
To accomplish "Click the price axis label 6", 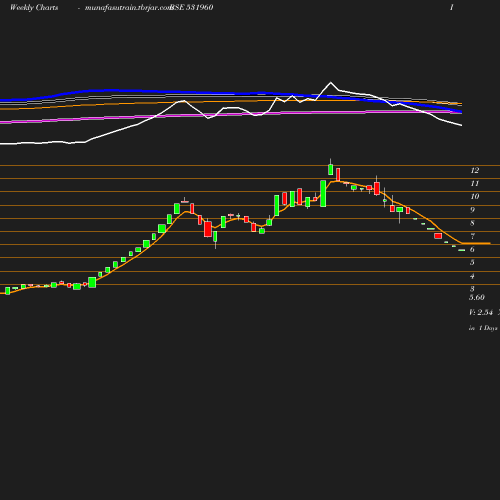I will tap(472, 249).
